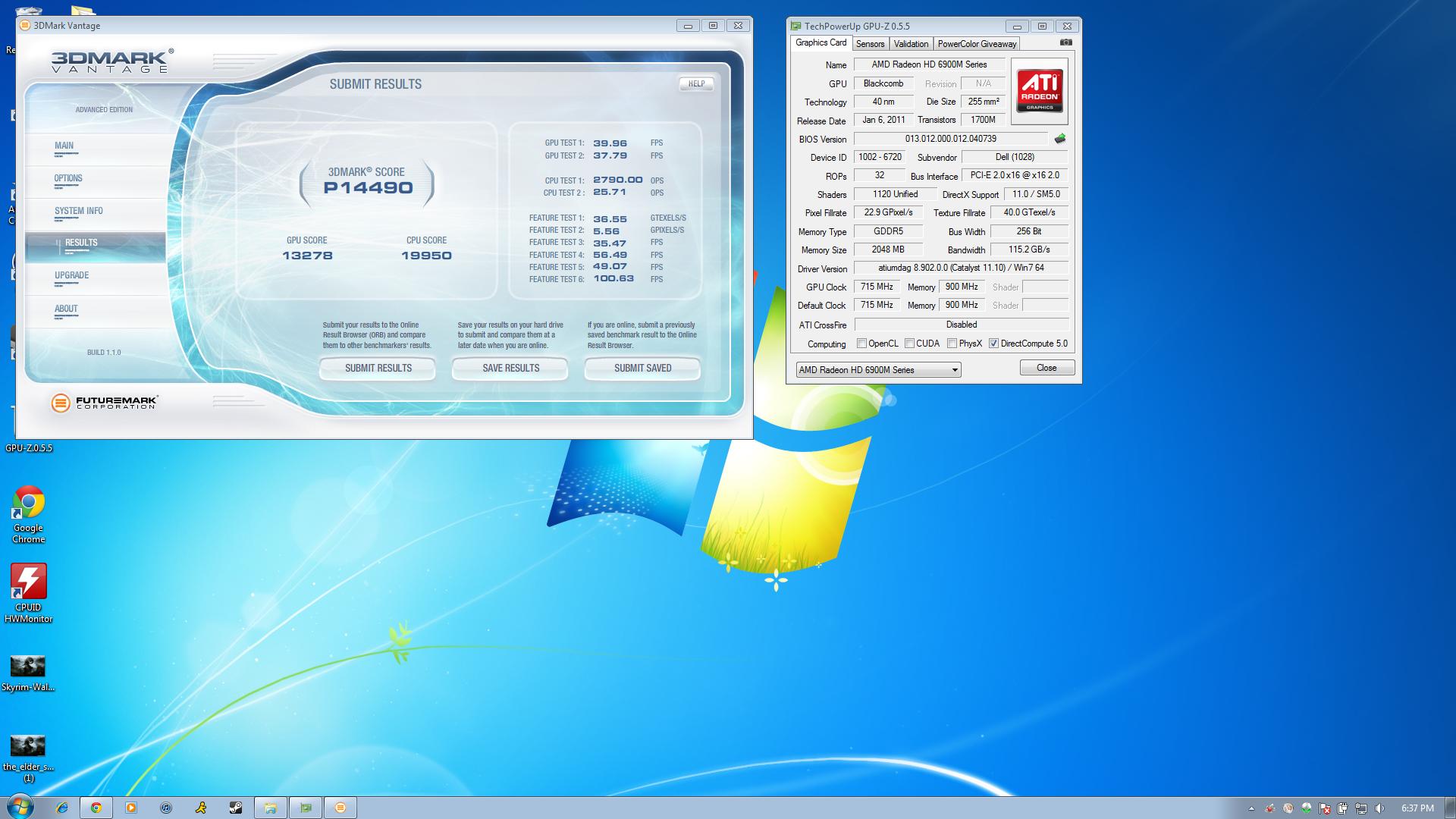
Task: Go to MAIN in 3DMark sidebar
Action: [96, 149]
